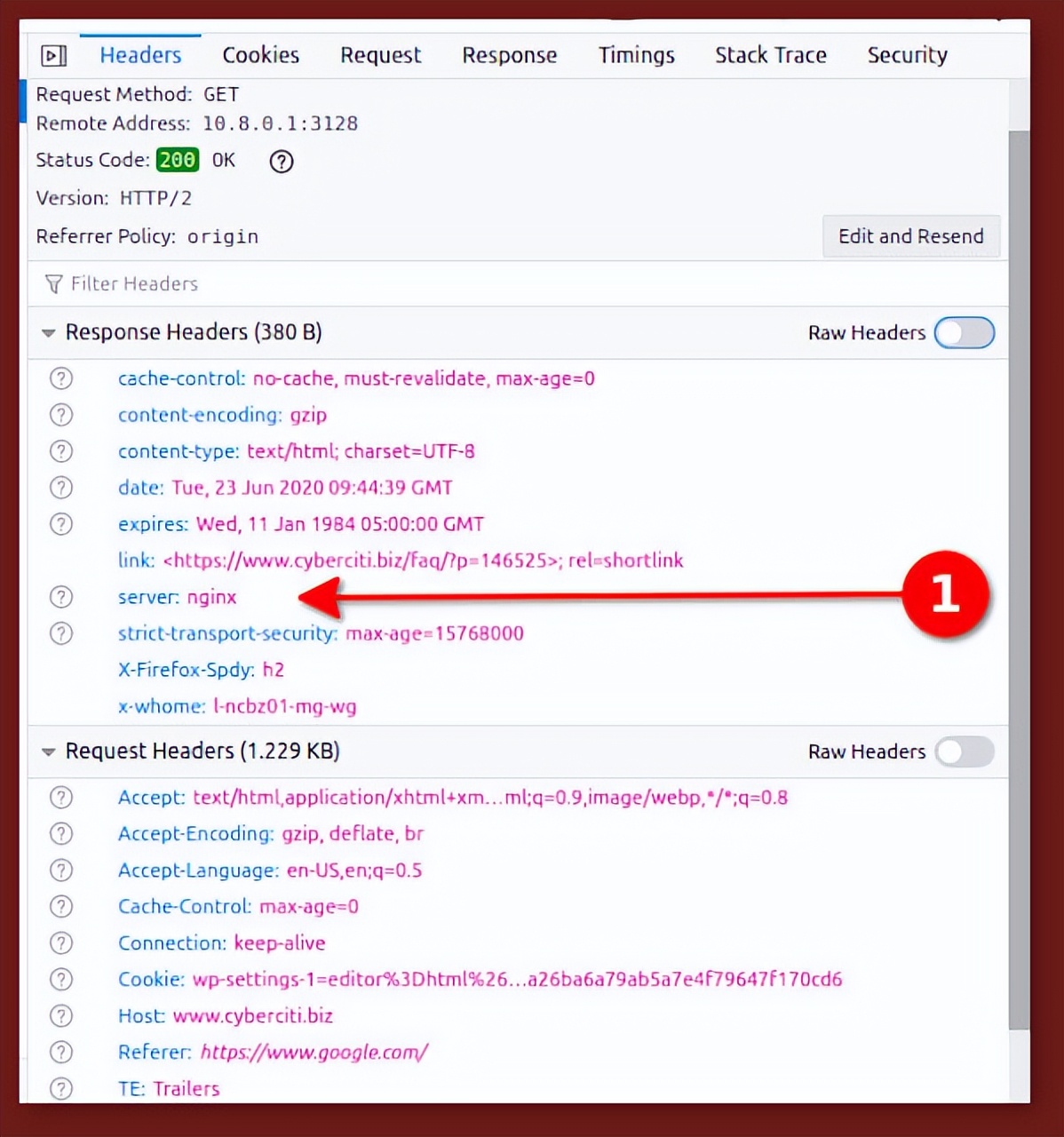Viewport: 1064px width, 1137px height.
Task: Enable Raw Headers for Request Headers
Action: tap(965, 751)
